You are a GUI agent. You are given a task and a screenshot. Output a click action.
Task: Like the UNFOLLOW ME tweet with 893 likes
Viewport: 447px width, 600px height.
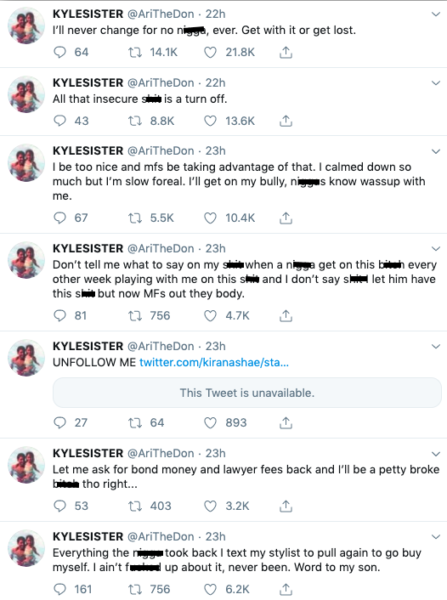[x=210, y=422]
